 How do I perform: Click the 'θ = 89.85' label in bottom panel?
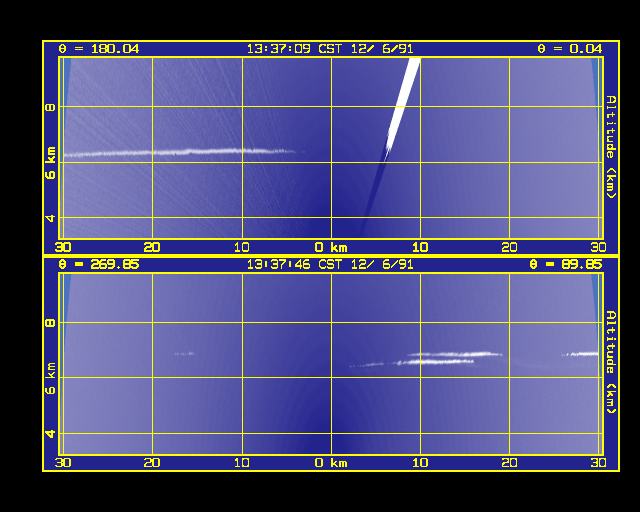pyautogui.click(x=566, y=264)
